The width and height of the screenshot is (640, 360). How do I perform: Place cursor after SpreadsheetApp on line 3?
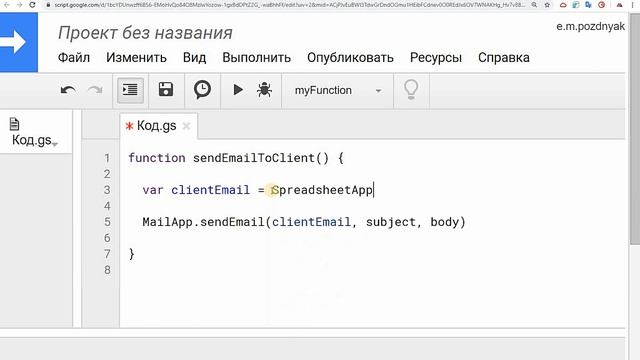[373, 190]
